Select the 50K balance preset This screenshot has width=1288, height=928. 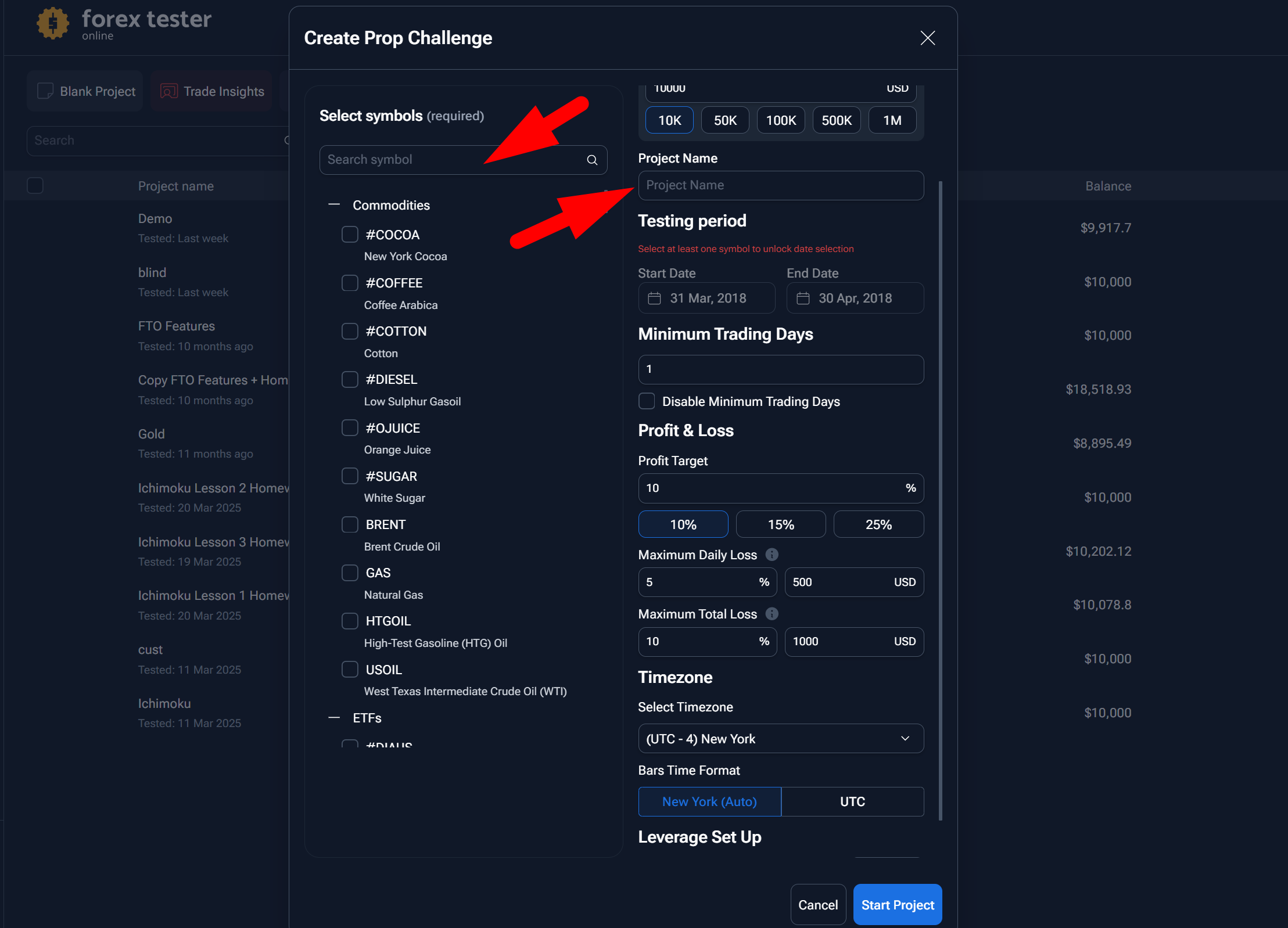tap(725, 120)
